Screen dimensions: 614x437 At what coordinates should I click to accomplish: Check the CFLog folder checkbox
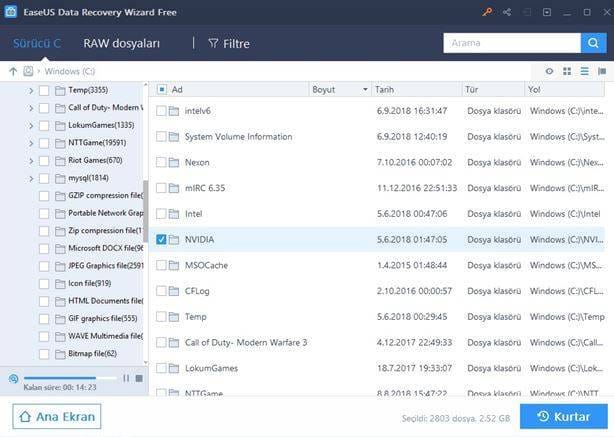[161, 291]
